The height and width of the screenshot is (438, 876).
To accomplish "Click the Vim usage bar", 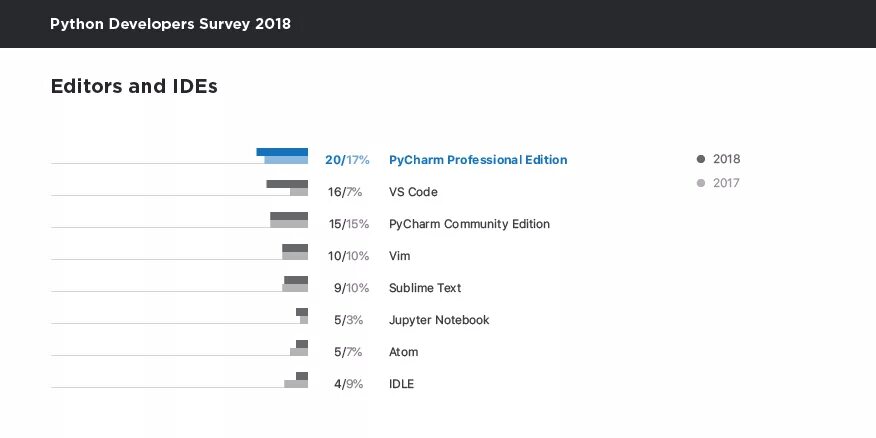I will [295, 251].
